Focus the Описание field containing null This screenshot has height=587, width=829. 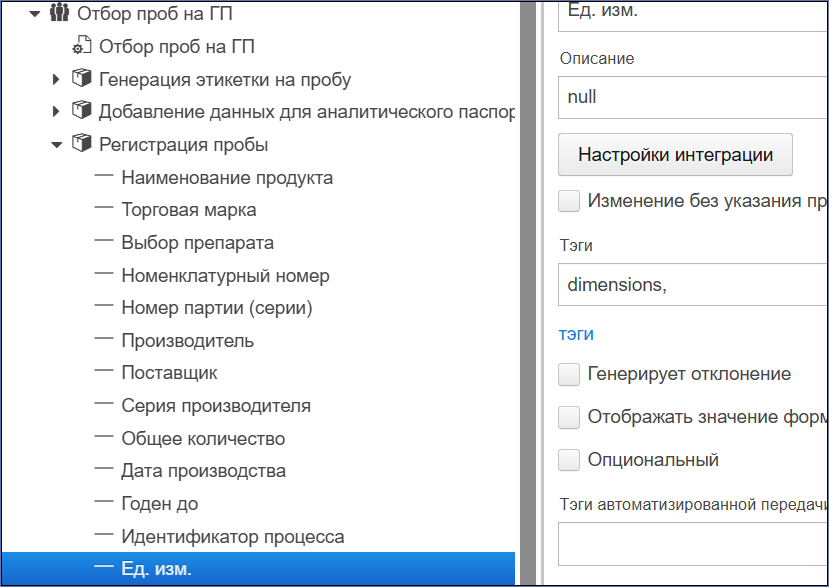(693, 97)
